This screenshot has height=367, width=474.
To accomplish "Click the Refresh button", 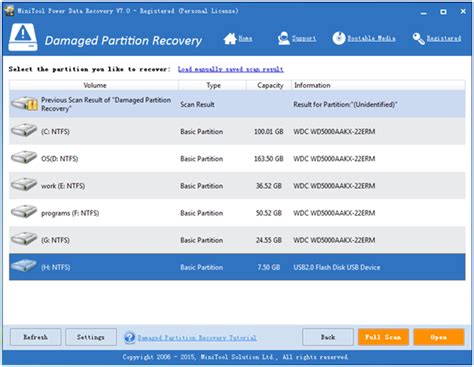I will click(35, 337).
